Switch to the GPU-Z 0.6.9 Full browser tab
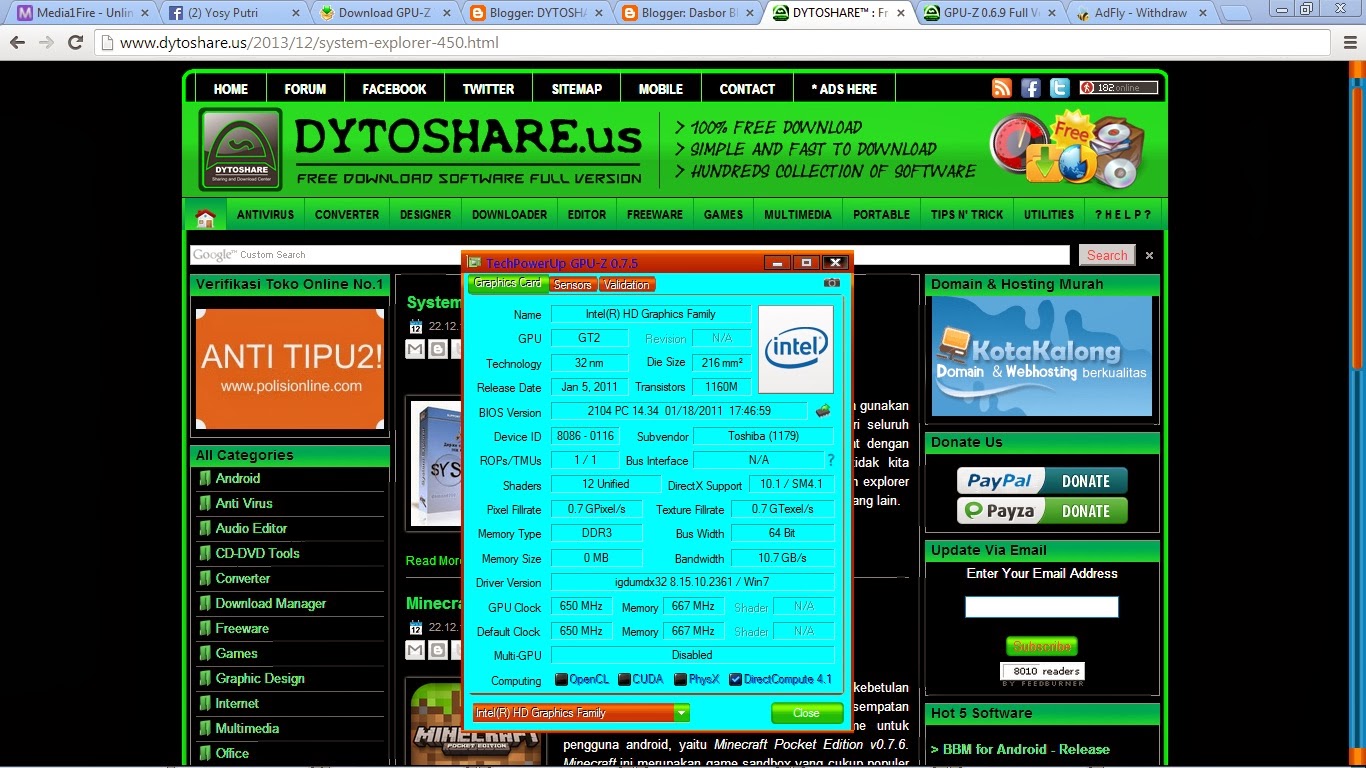 pos(990,14)
